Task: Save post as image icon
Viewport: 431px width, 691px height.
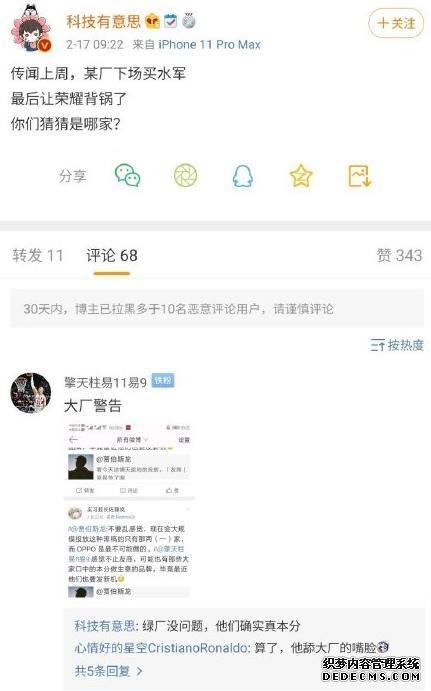Action: coord(359,175)
